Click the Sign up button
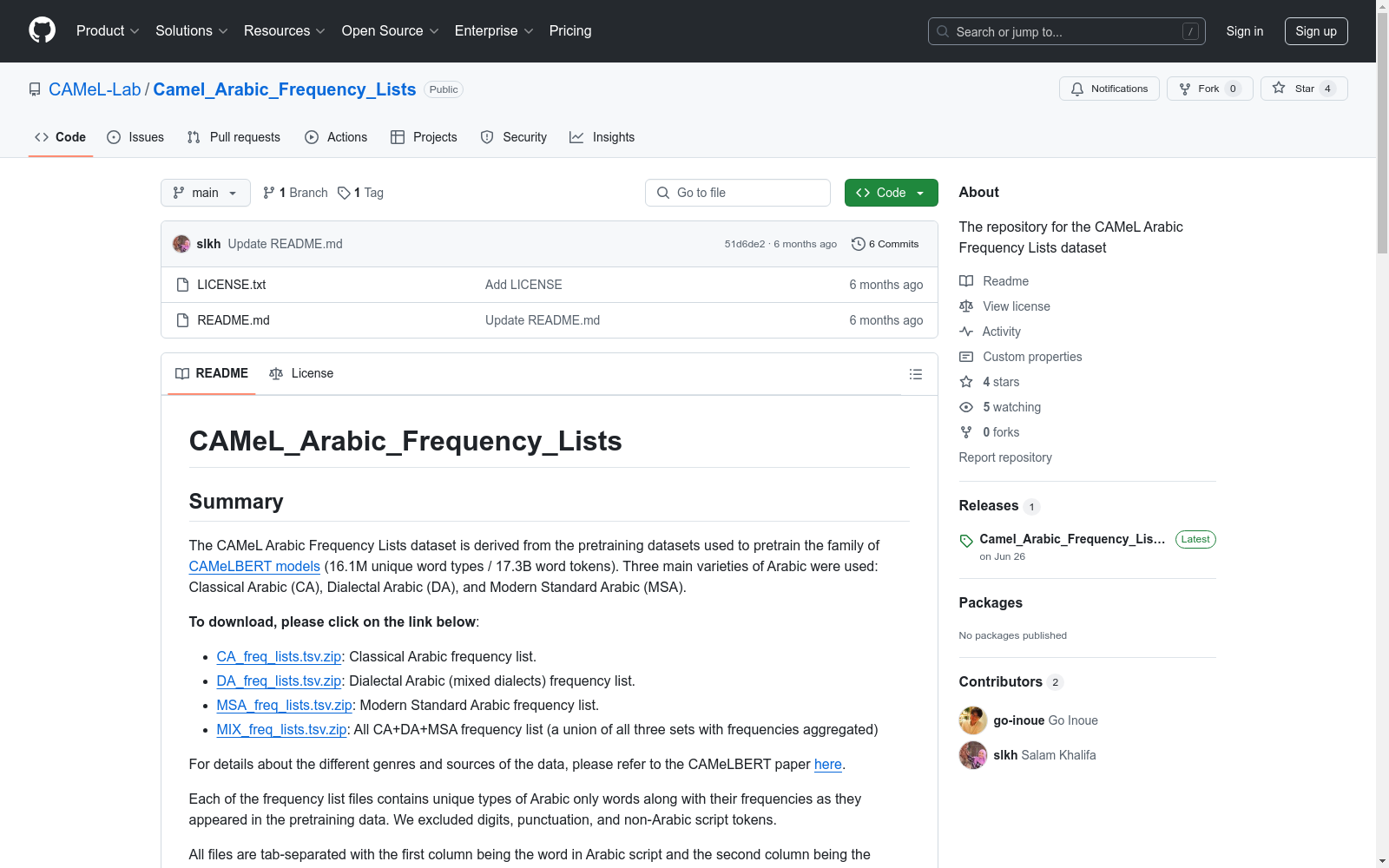This screenshot has height=868, width=1389. coord(1316,31)
